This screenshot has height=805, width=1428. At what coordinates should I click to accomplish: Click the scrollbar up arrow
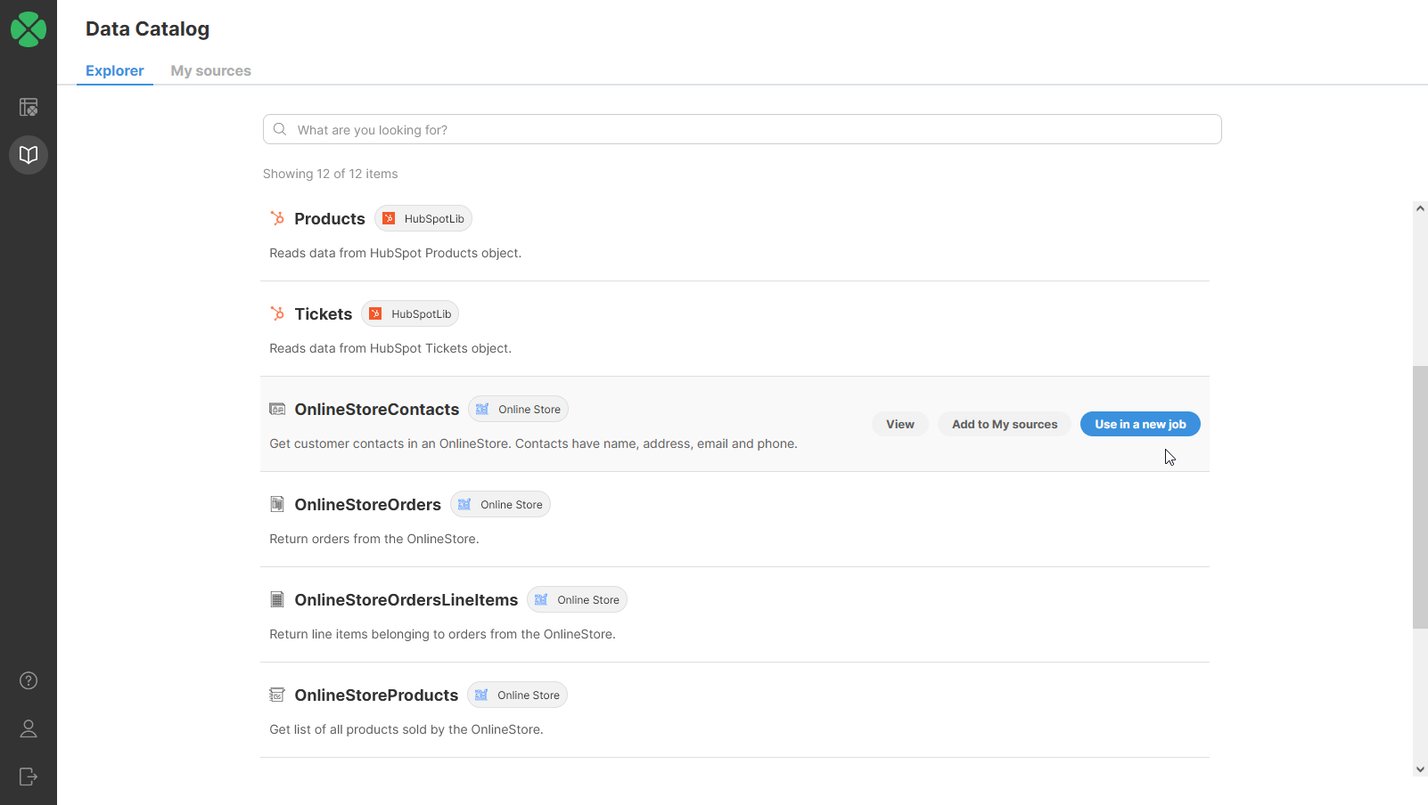click(x=1420, y=209)
